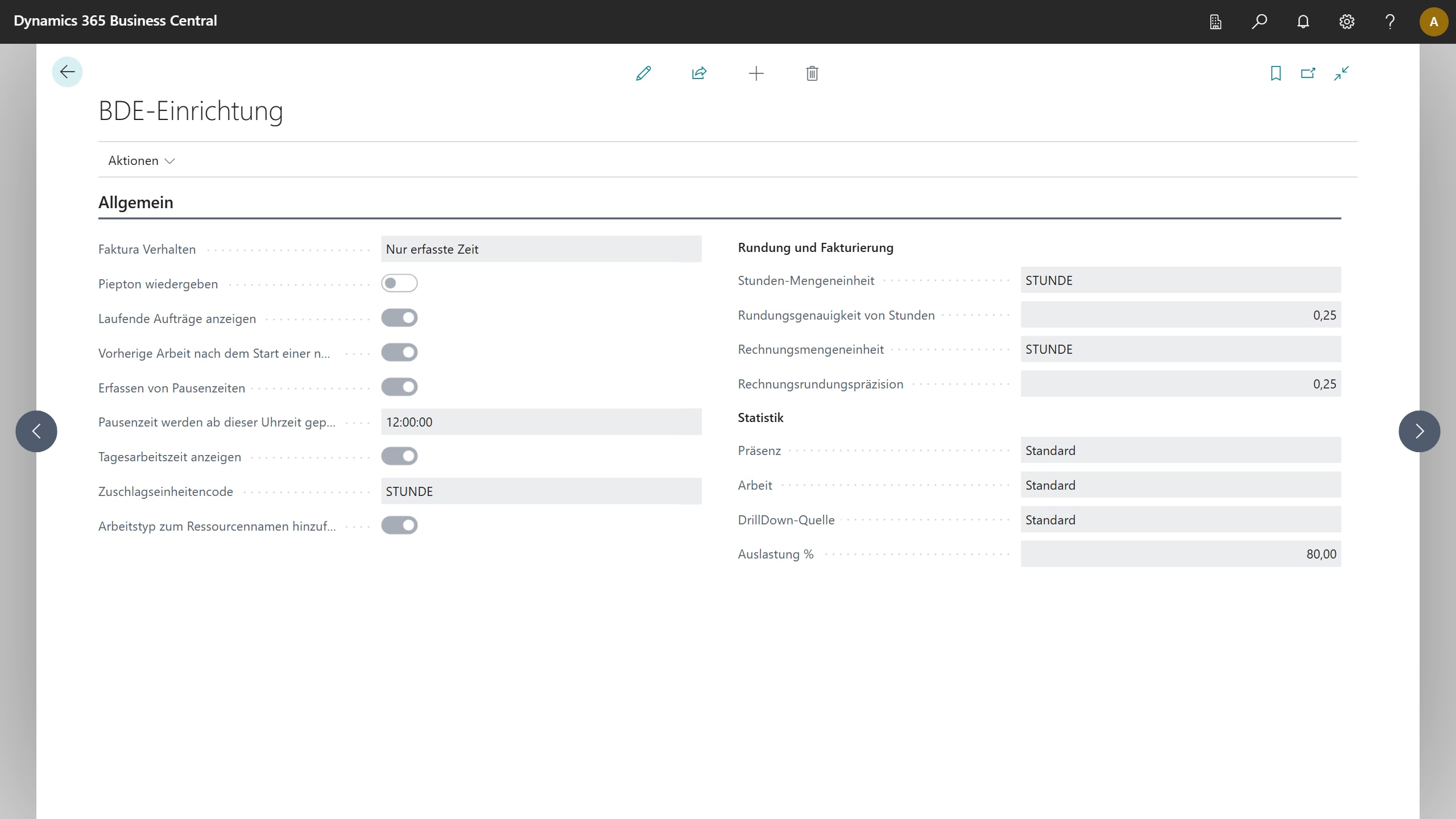Click the Erfassen von Pausenzeiten label
The height and width of the screenshot is (819, 1456).
(x=172, y=388)
